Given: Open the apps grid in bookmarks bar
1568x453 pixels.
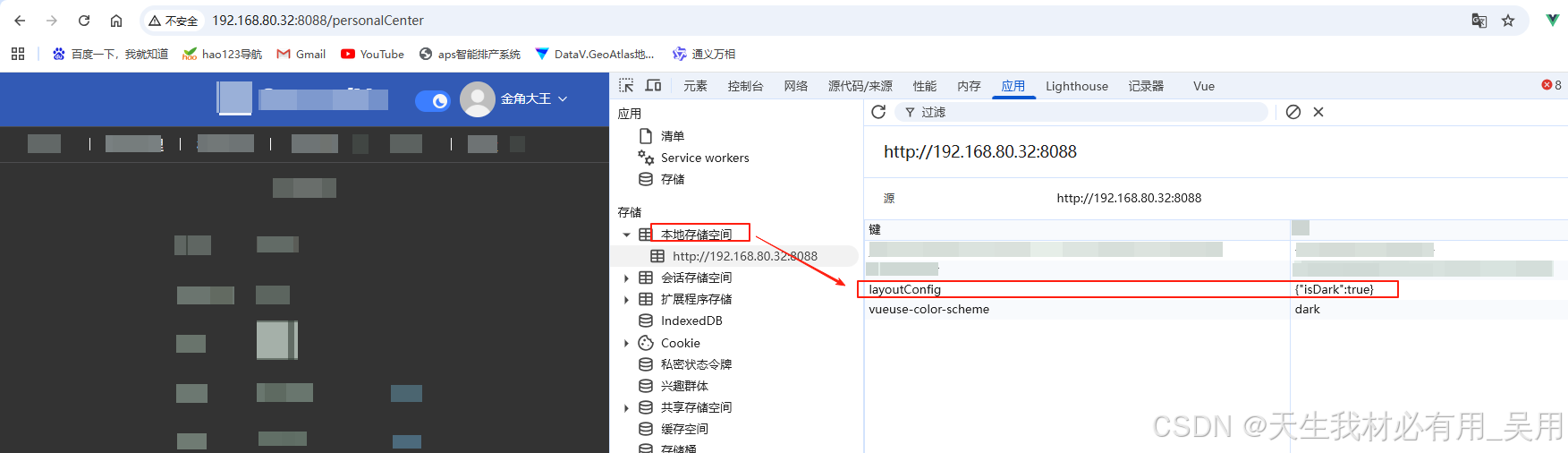Looking at the screenshot, I should 18,54.
